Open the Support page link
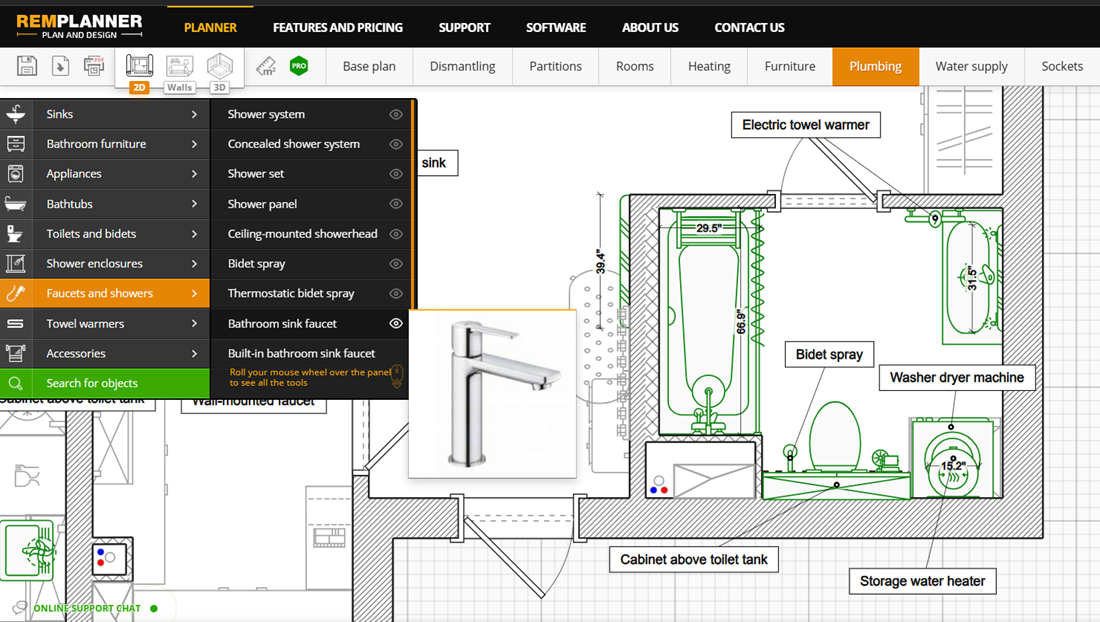 [x=464, y=27]
